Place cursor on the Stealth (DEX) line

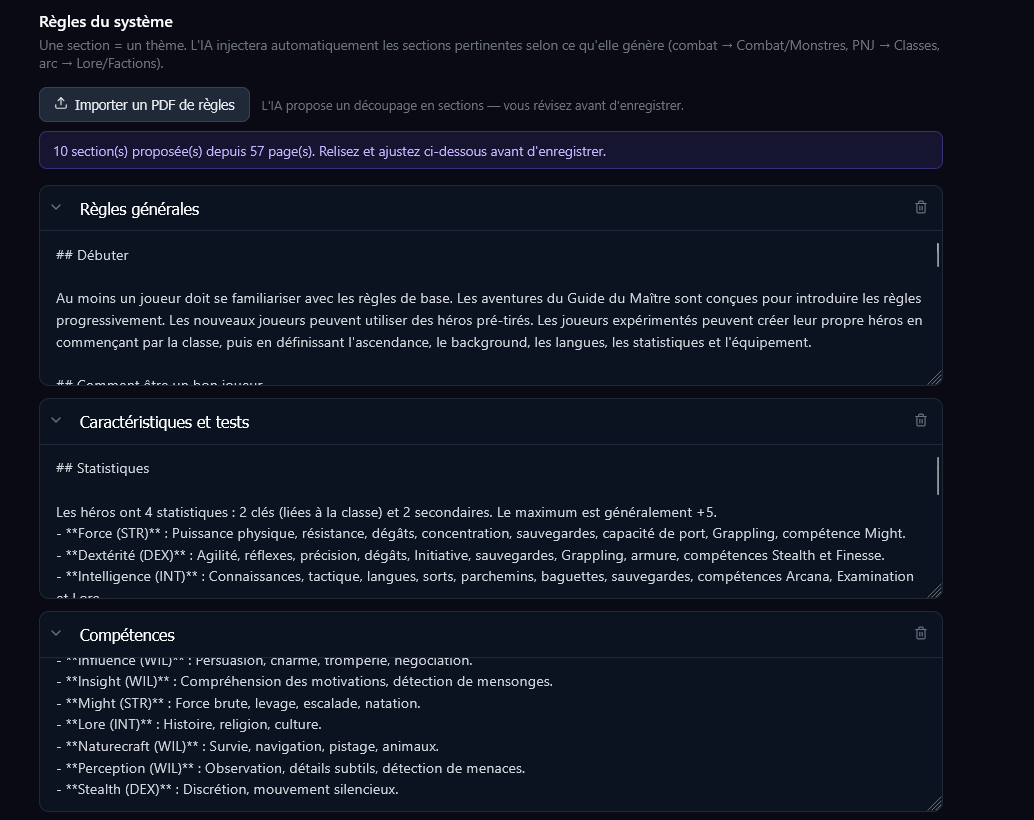[x=228, y=790]
